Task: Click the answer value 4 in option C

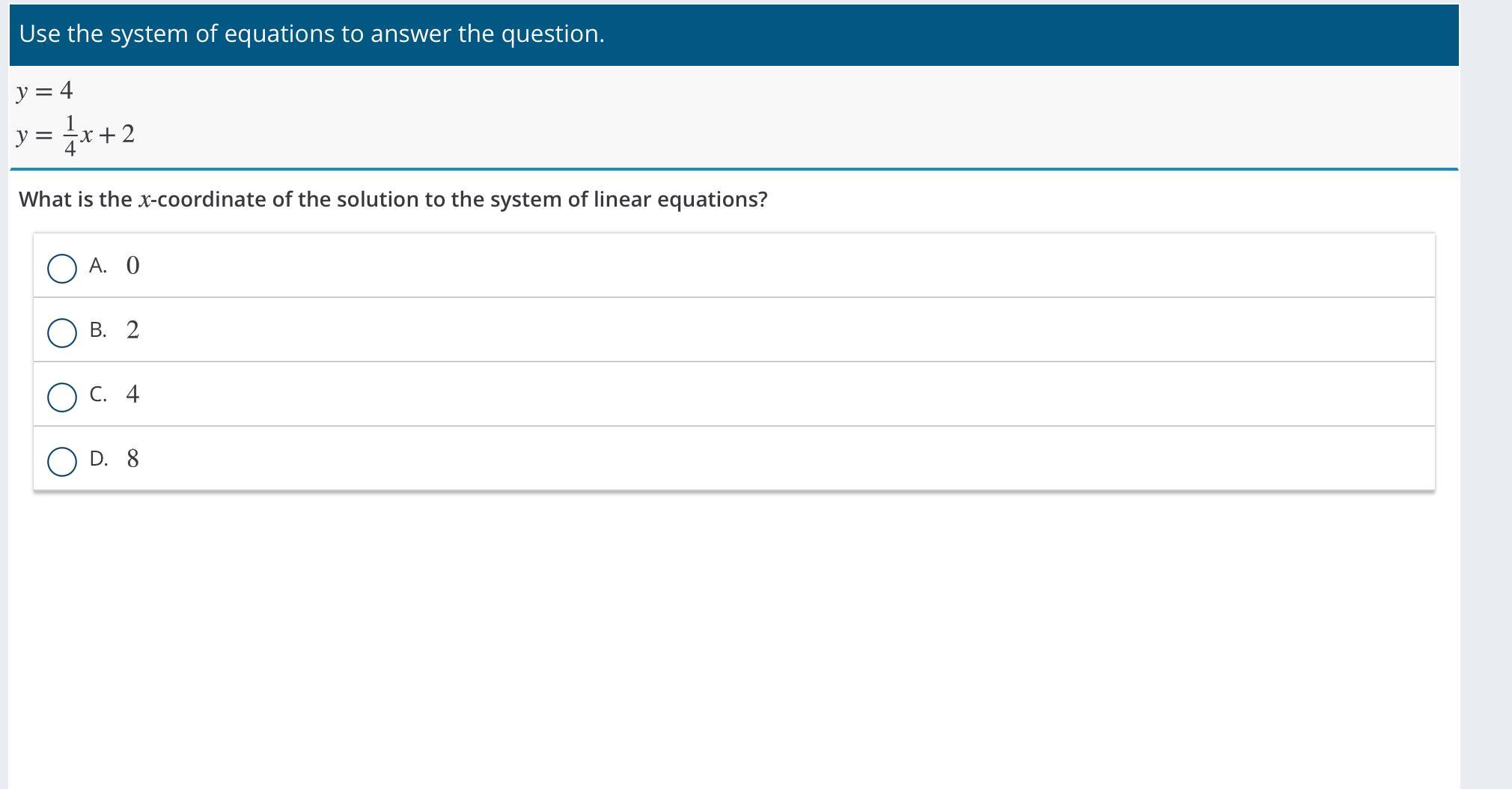Action: (x=132, y=394)
